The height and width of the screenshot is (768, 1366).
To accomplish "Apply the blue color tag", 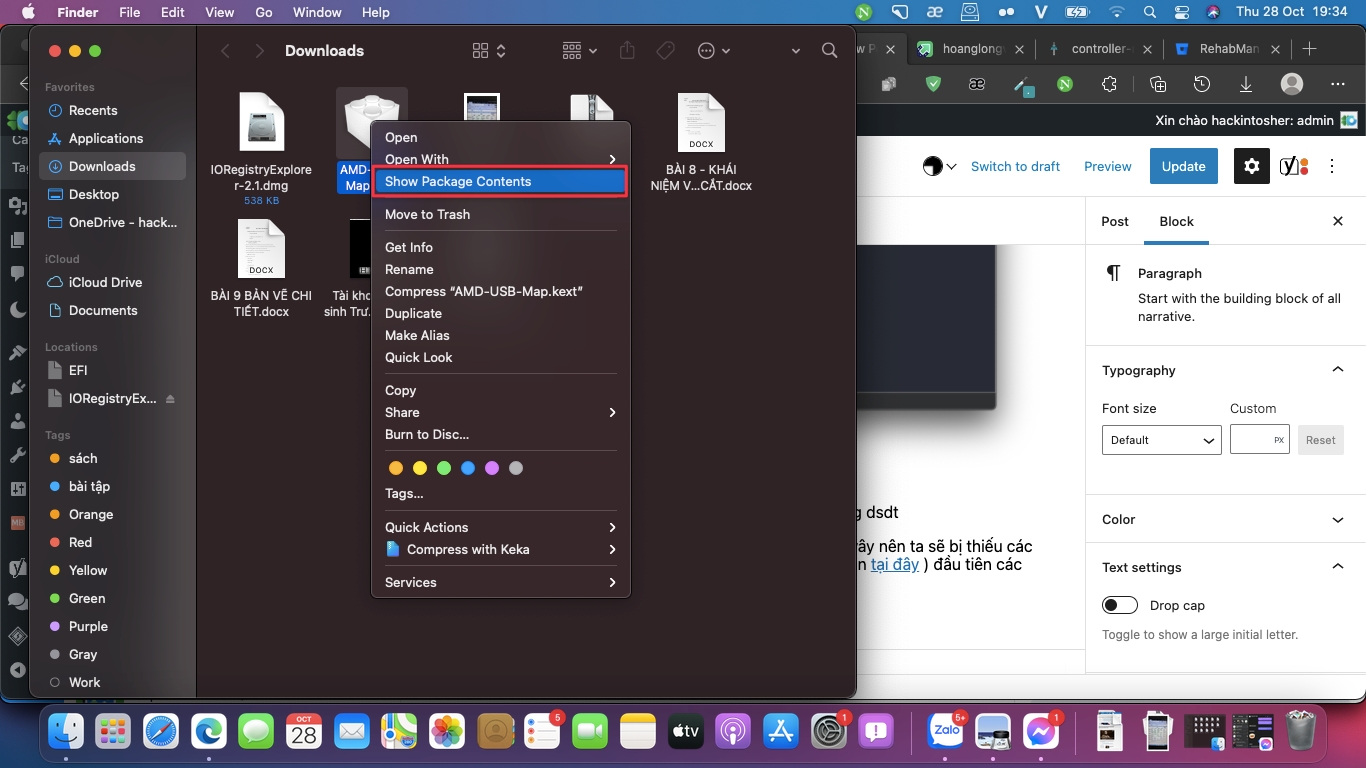I will pyautogui.click(x=468, y=468).
